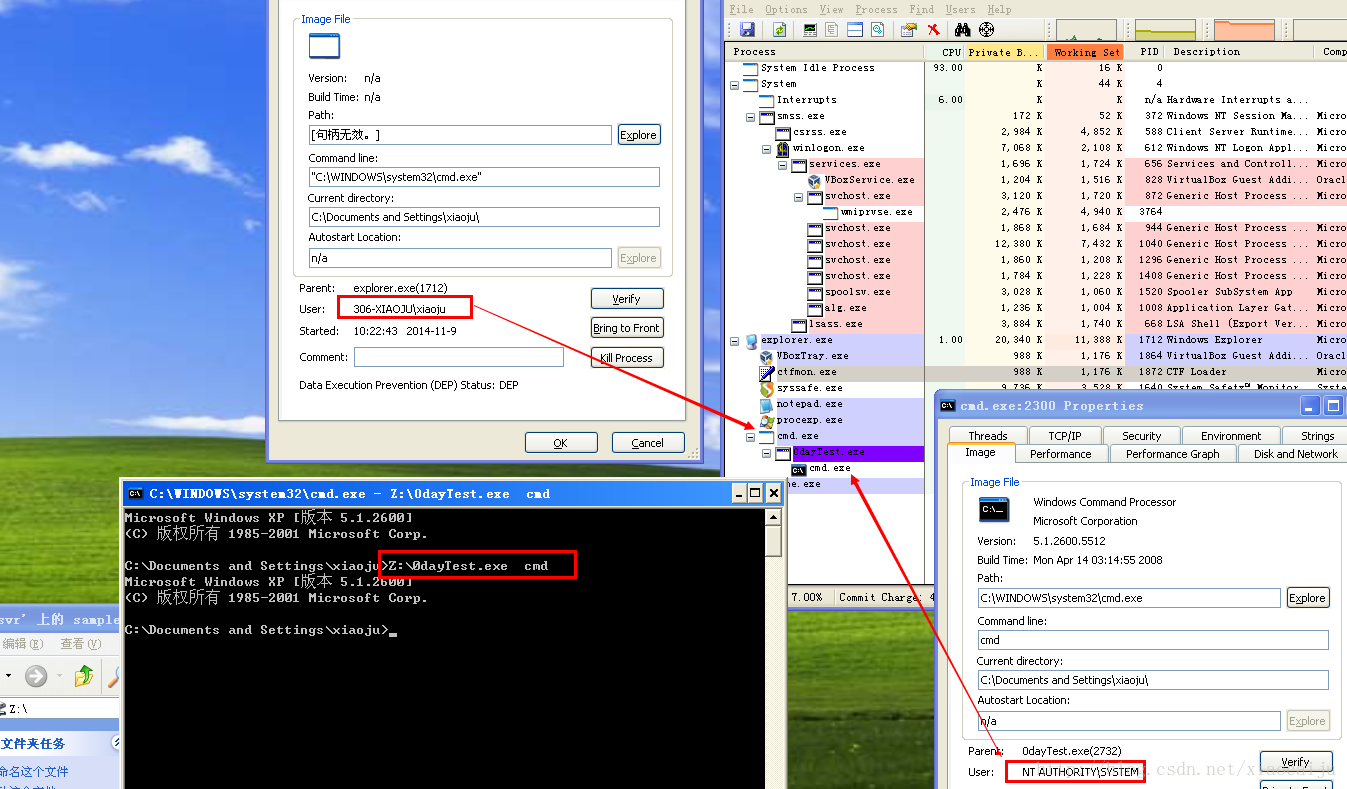The height and width of the screenshot is (789, 1347).
Task: Select the winlogon.exe process icon
Action: coord(783,148)
